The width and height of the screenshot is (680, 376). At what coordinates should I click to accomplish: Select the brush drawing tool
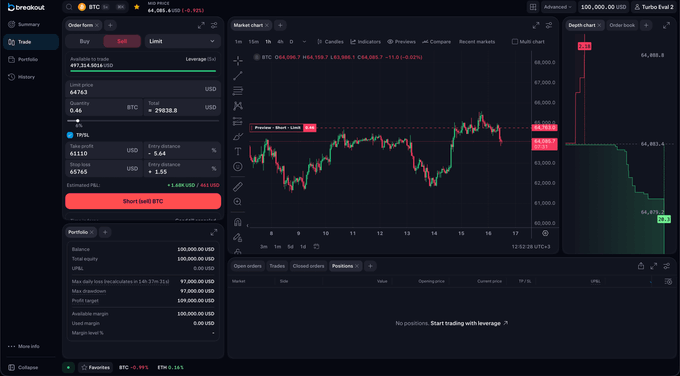pyautogui.click(x=238, y=137)
